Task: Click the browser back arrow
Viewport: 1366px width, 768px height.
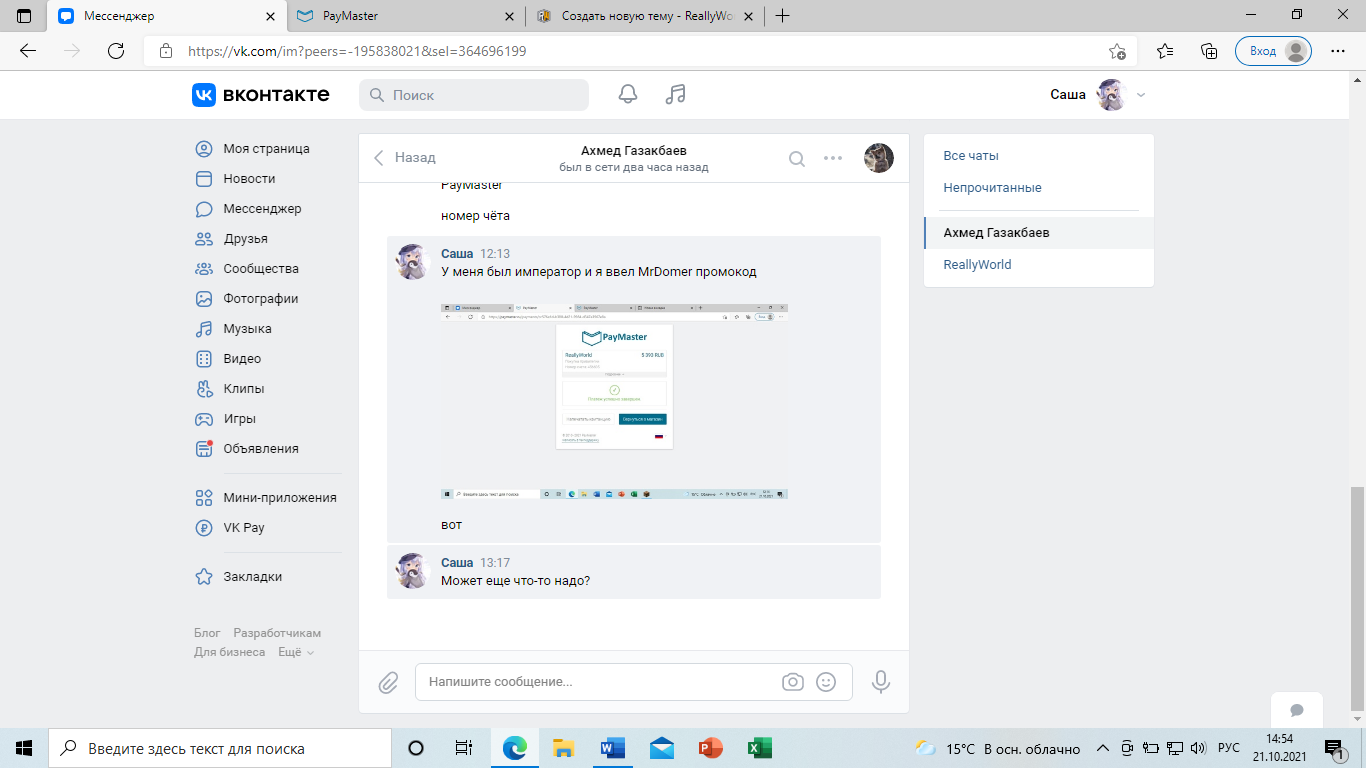Action: pyautogui.click(x=28, y=51)
